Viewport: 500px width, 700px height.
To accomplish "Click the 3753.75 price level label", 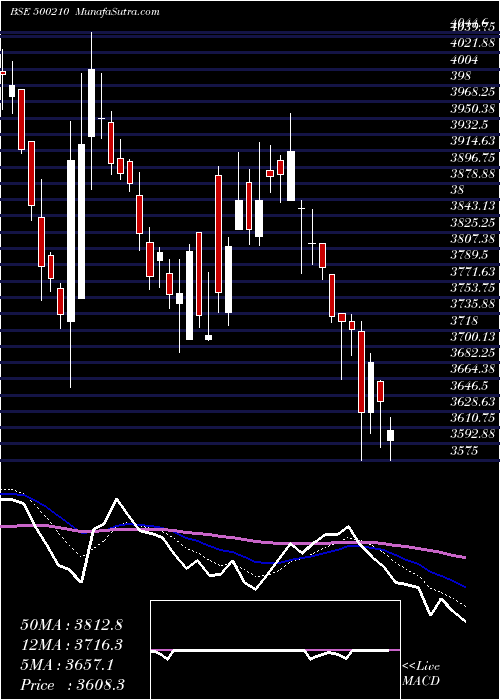I will (x=473, y=288).
